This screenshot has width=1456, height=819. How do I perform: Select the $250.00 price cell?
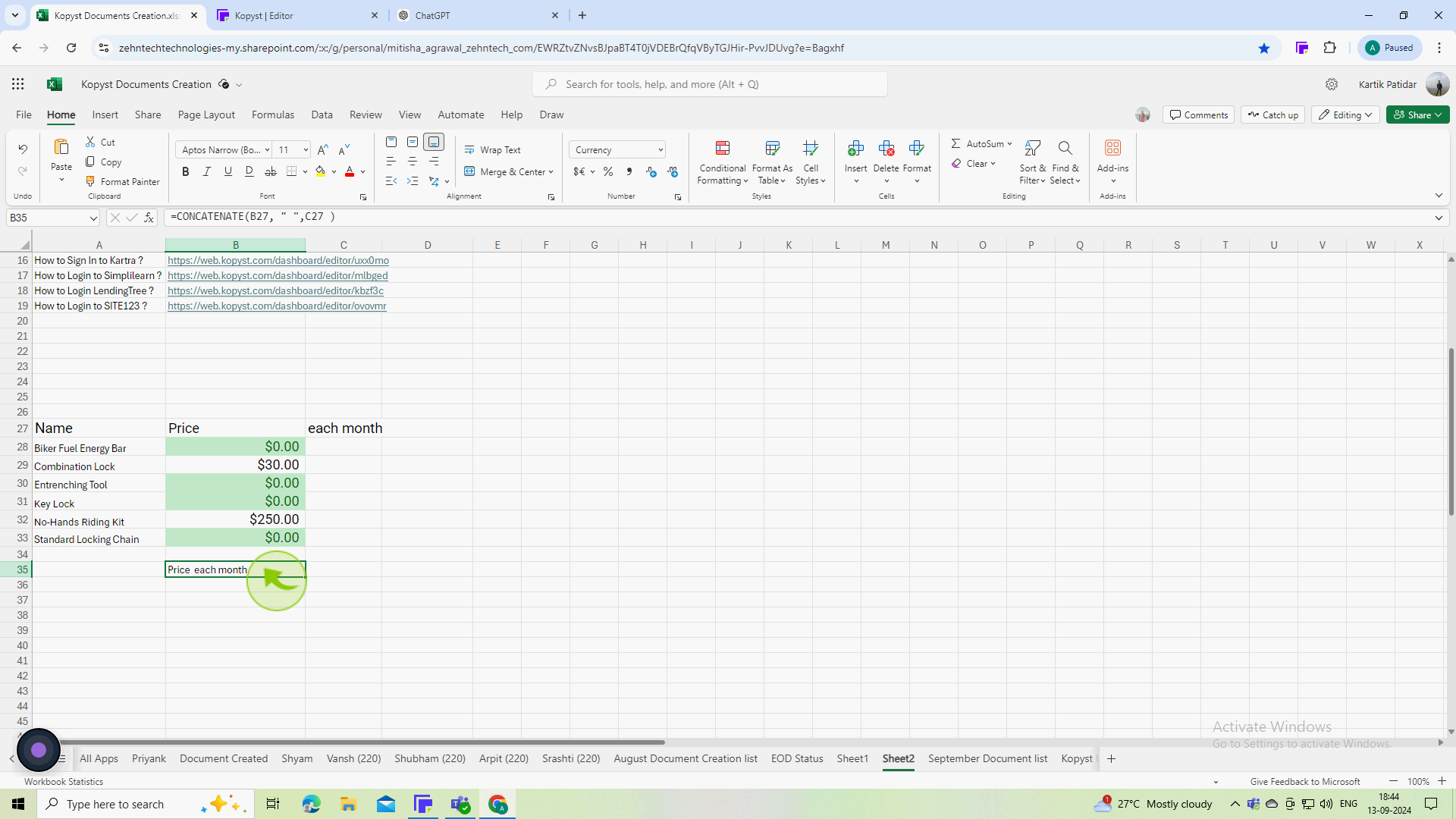pos(235,519)
